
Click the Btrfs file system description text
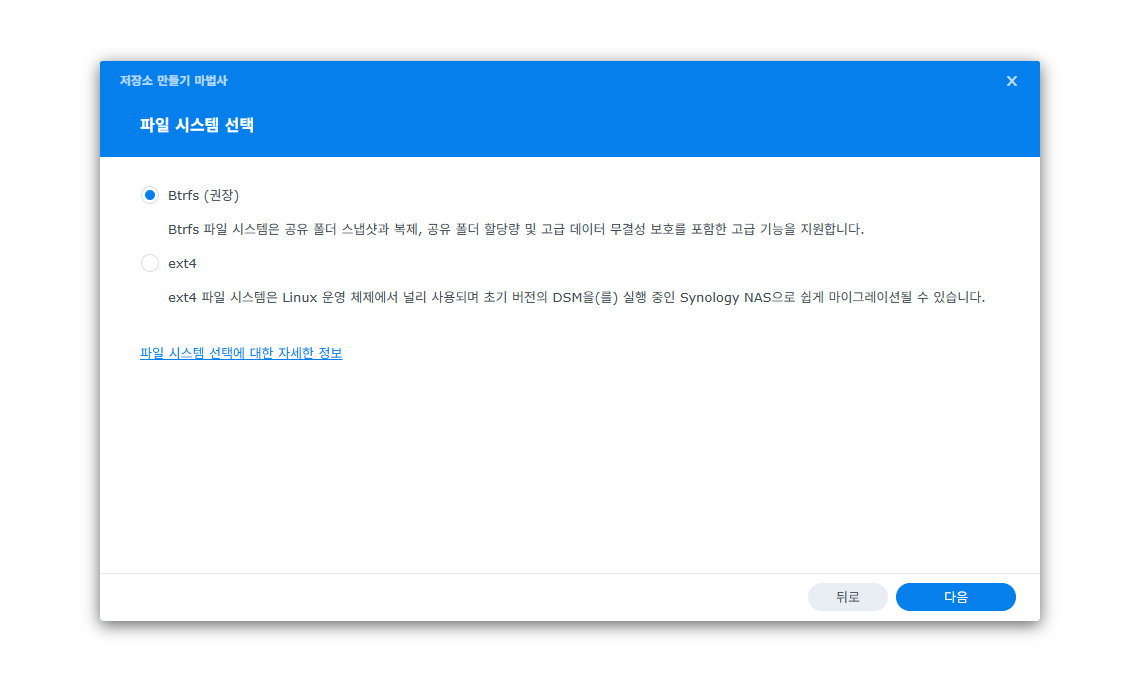point(515,229)
